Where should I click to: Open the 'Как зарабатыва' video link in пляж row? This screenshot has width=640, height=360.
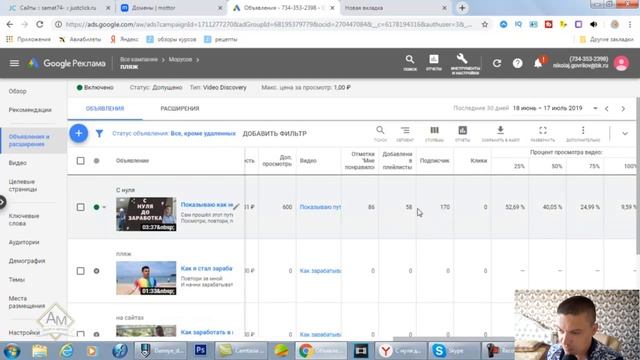320,271
